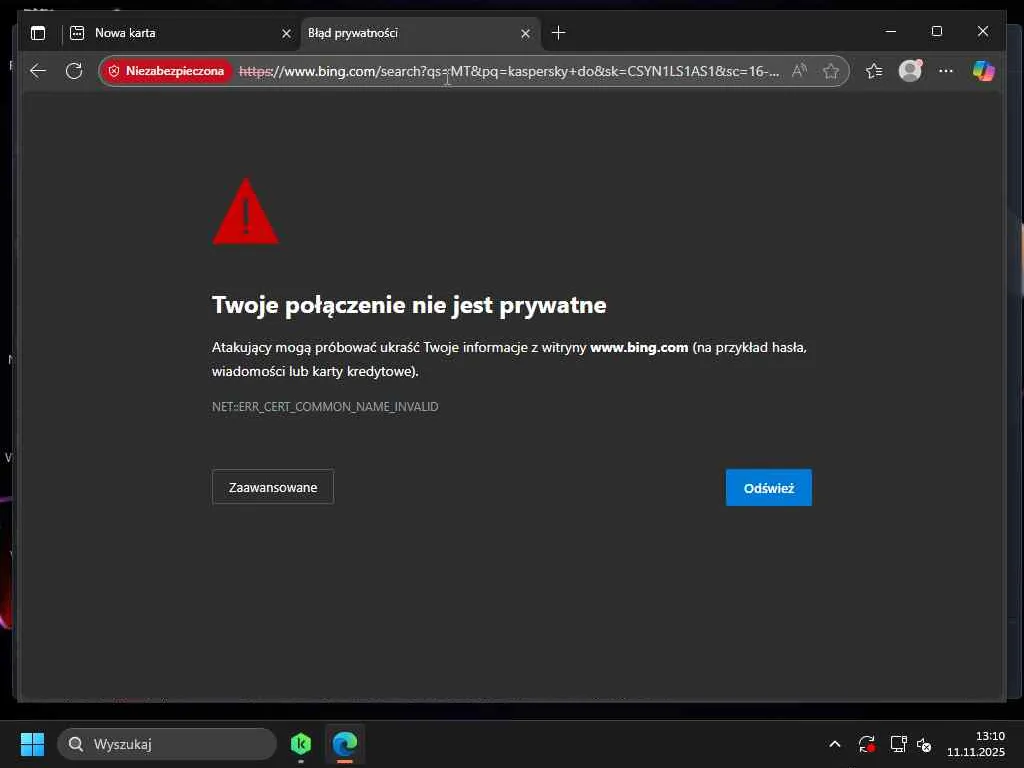Go back to previous page
This screenshot has width=1024, height=768.
click(39, 71)
